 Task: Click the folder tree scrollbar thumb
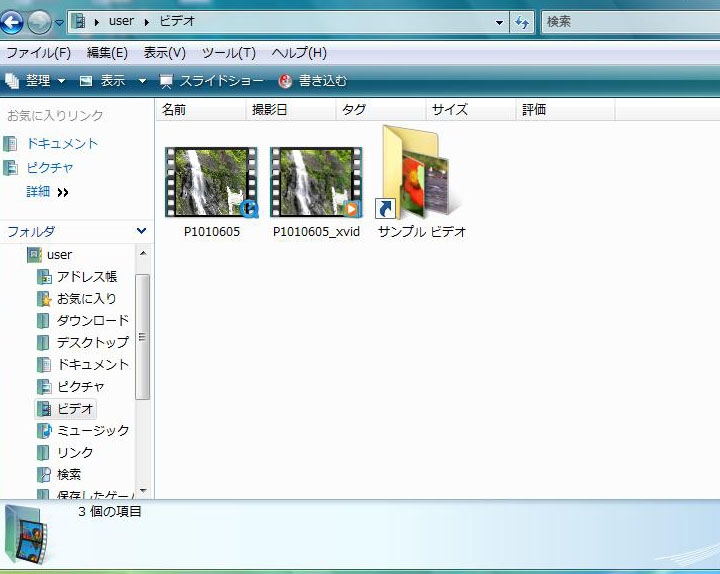[142, 337]
